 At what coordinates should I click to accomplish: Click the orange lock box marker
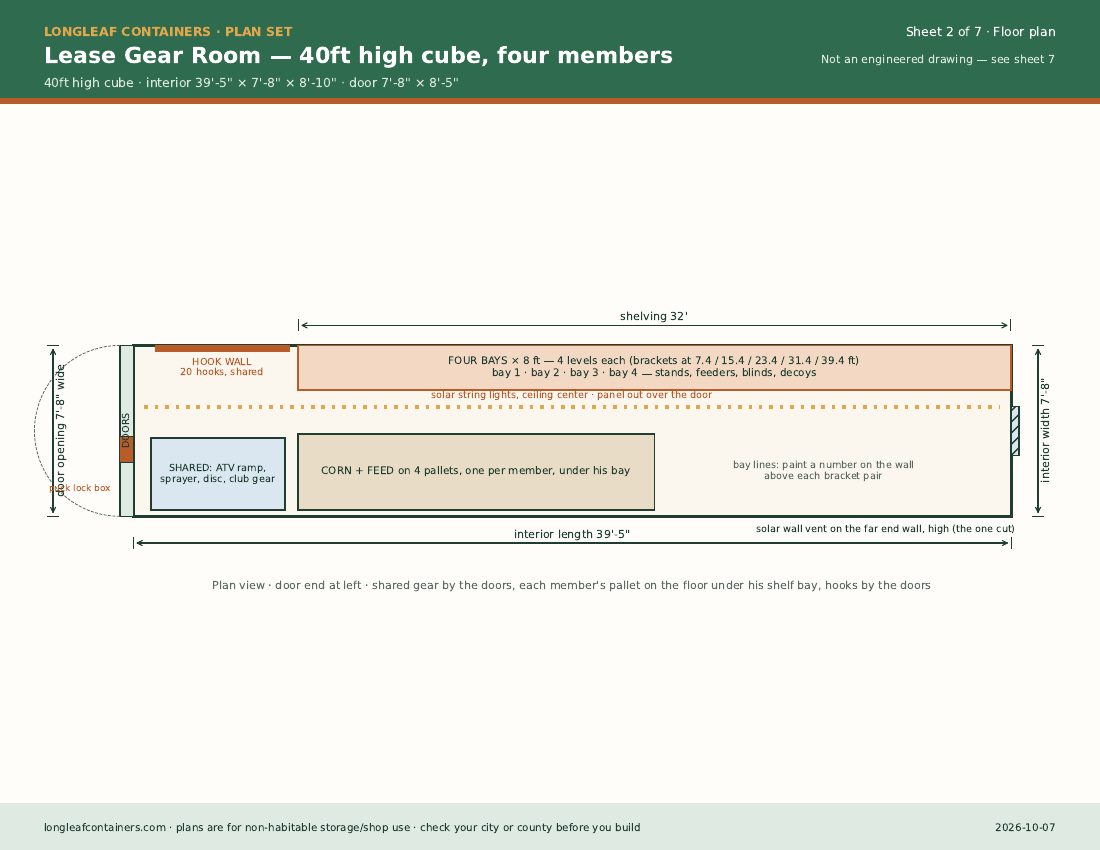[126, 450]
